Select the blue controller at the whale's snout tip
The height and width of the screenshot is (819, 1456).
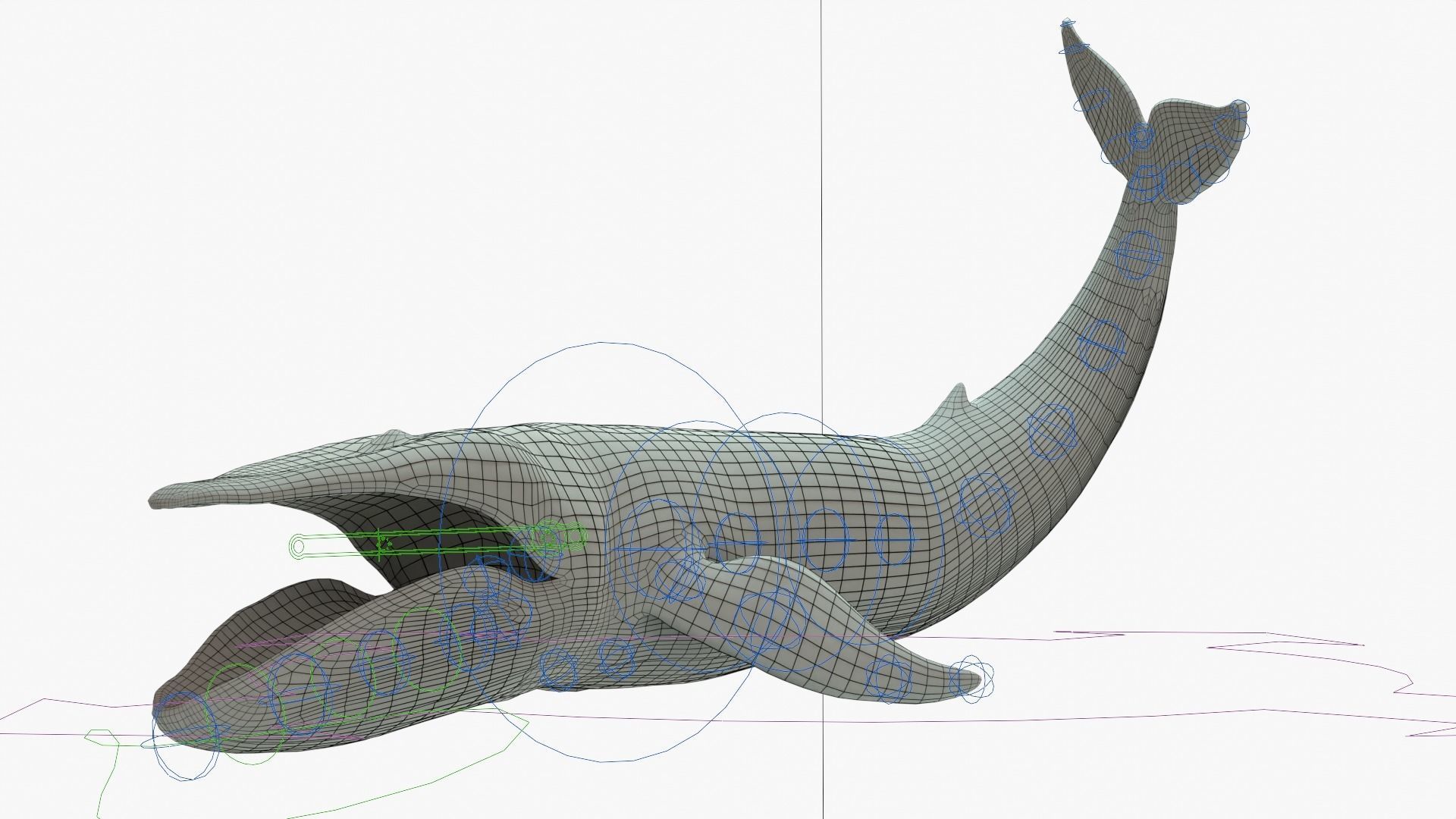pyautogui.click(x=186, y=736)
